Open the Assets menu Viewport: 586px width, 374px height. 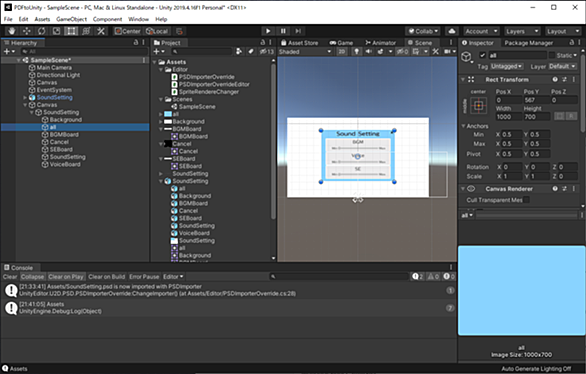click(42, 19)
